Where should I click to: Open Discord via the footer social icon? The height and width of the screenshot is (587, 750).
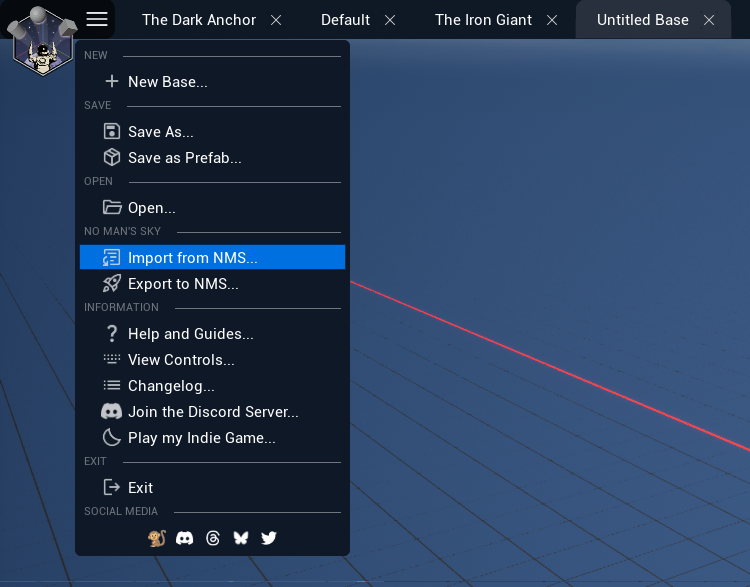point(184,538)
